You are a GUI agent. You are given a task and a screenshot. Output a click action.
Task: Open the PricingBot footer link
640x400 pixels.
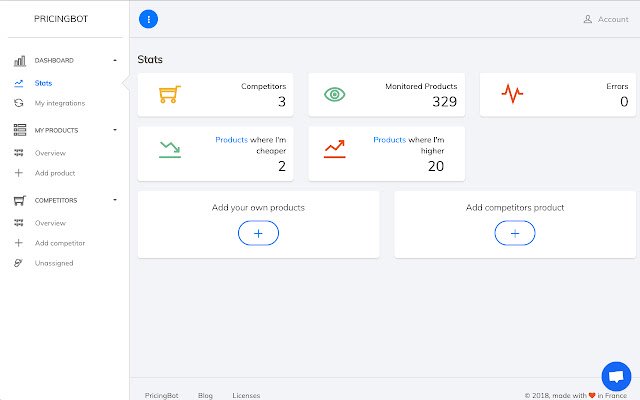pos(161,395)
